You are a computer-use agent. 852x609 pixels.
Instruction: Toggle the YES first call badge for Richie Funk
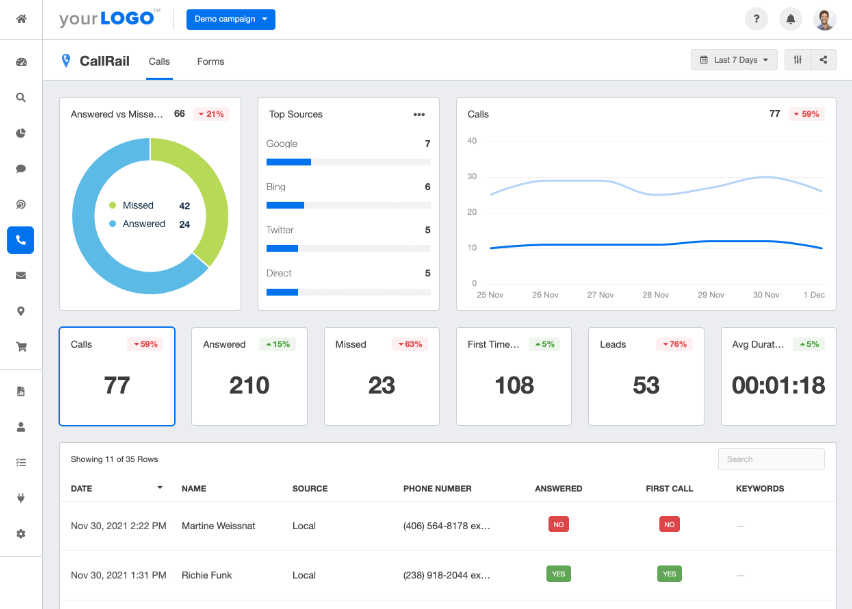point(669,573)
